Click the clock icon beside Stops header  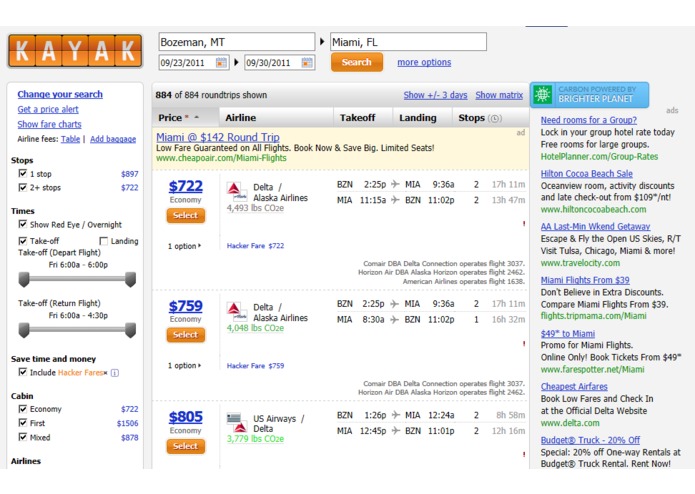click(x=495, y=118)
